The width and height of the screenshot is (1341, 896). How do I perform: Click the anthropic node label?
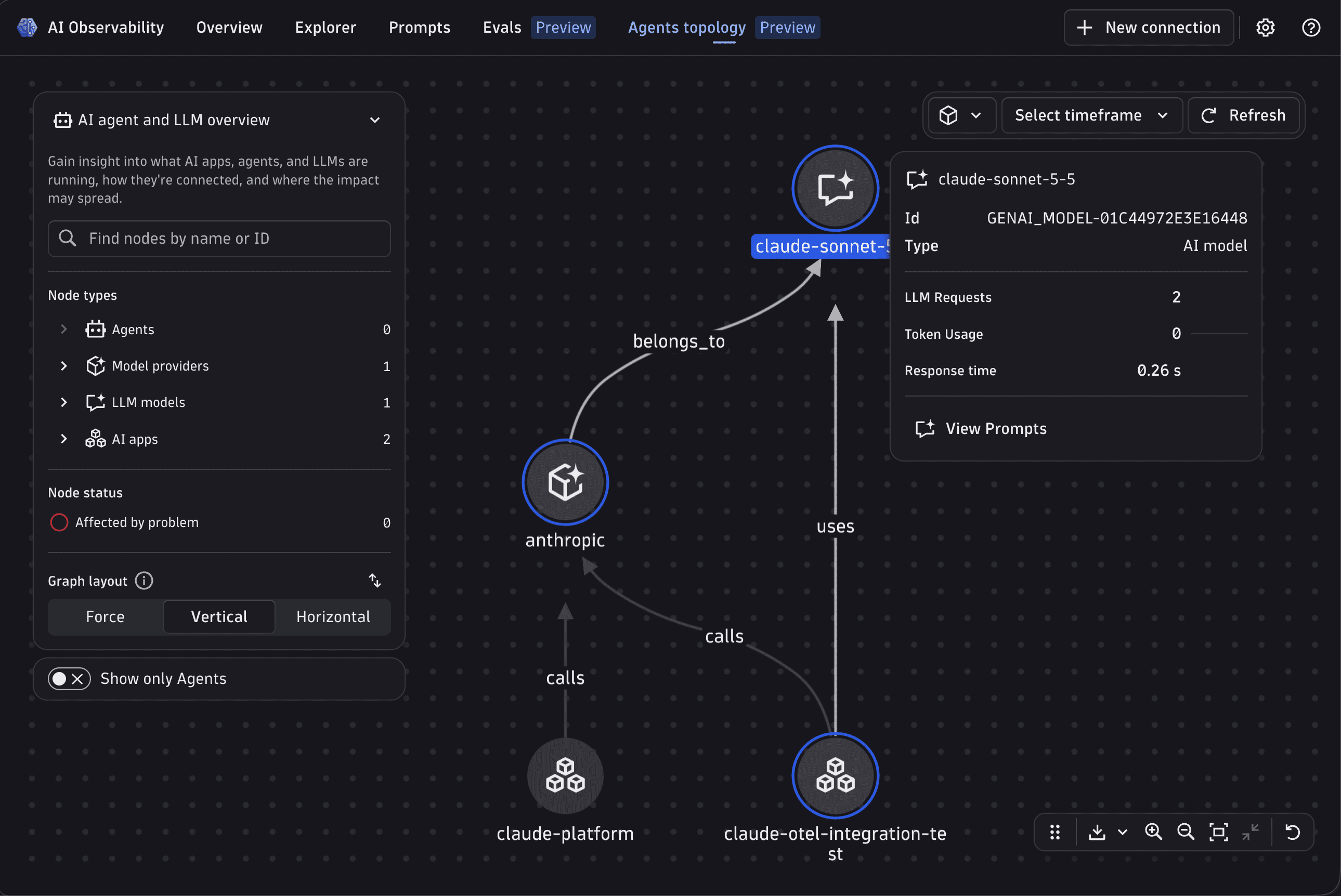pos(565,541)
